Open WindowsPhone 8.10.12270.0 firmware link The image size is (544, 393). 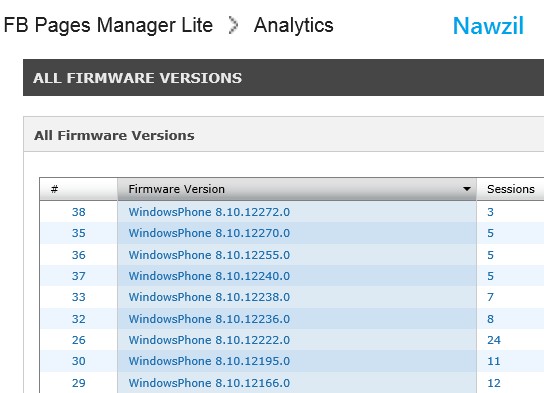pyautogui.click(x=209, y=233)
